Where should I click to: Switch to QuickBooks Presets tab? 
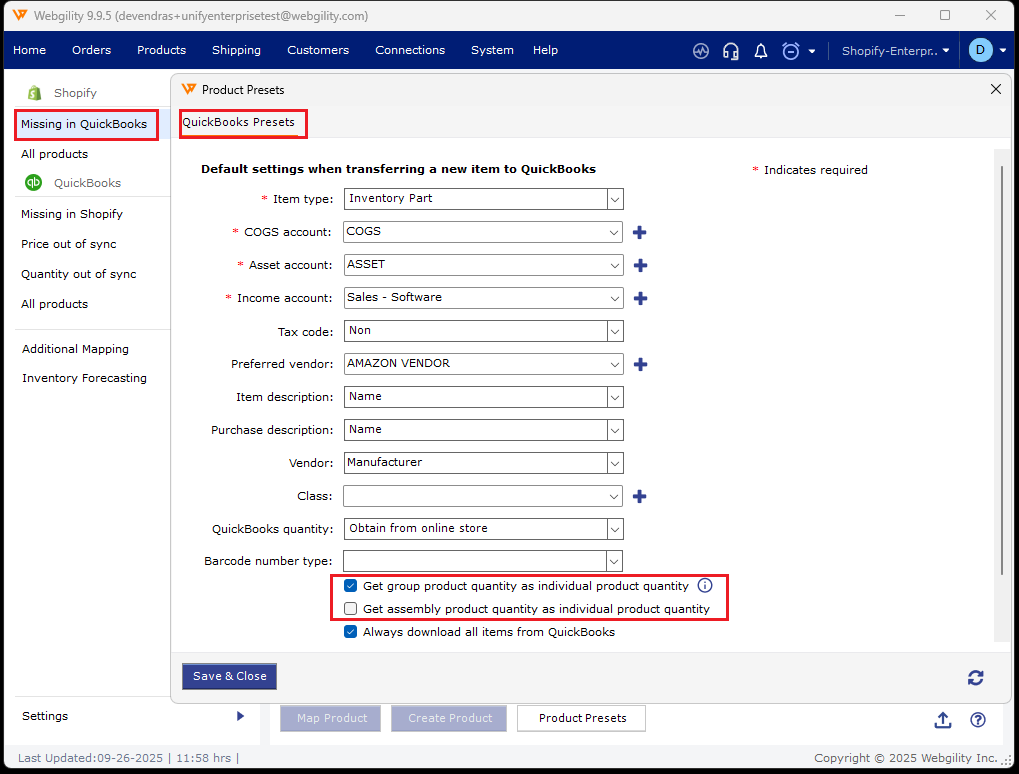pyautogui.click(x=238, y=122)
